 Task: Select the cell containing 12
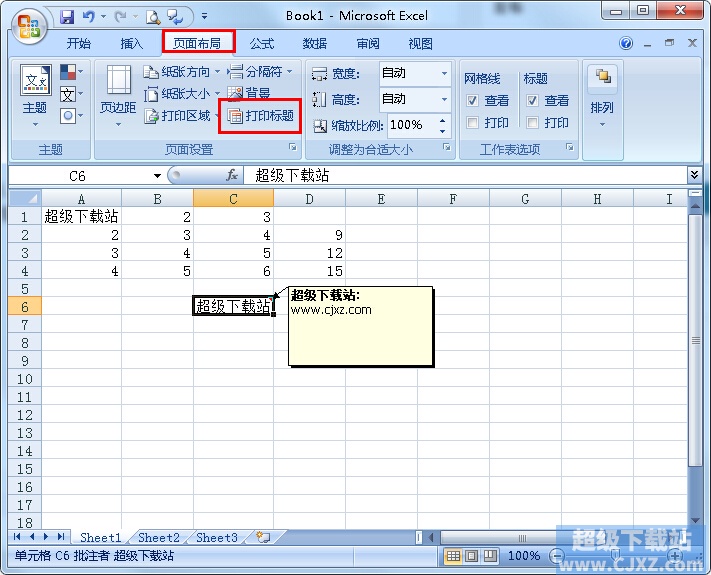point(309,253)
